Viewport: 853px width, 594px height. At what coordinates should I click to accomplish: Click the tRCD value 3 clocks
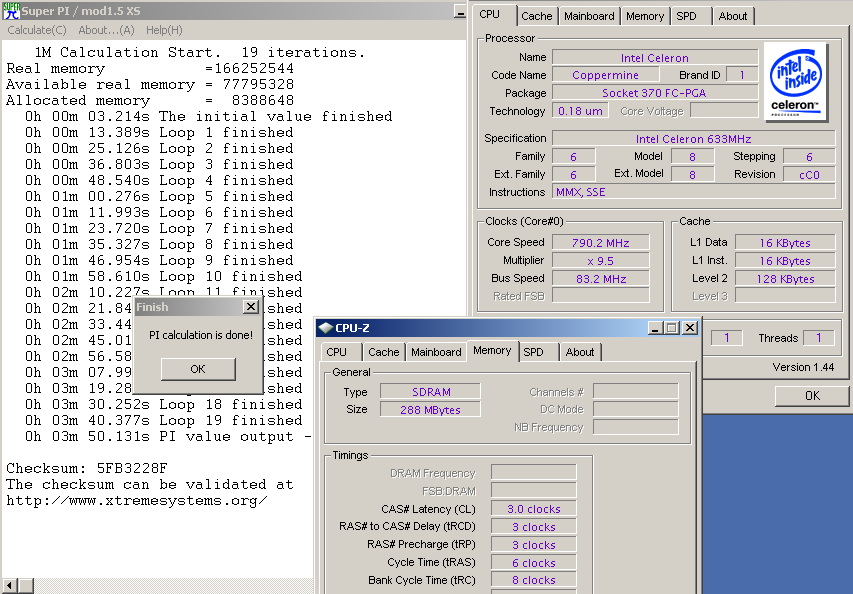point(534,527)
